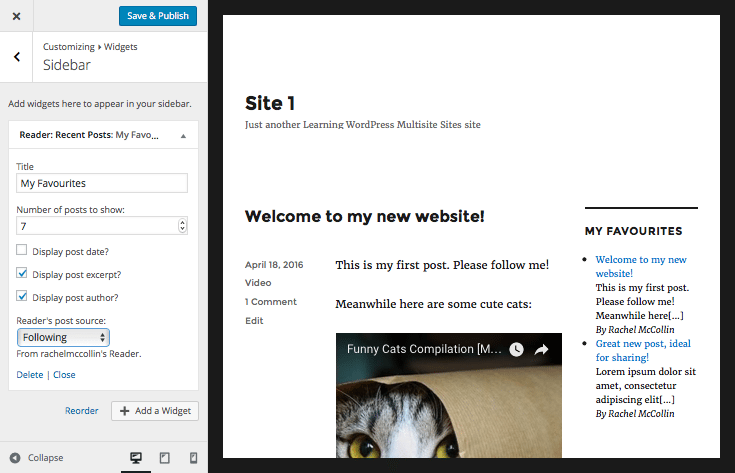The image size is (735, 473).
Task: Switch to tablet preview icon
Action: tap(165, 458)
